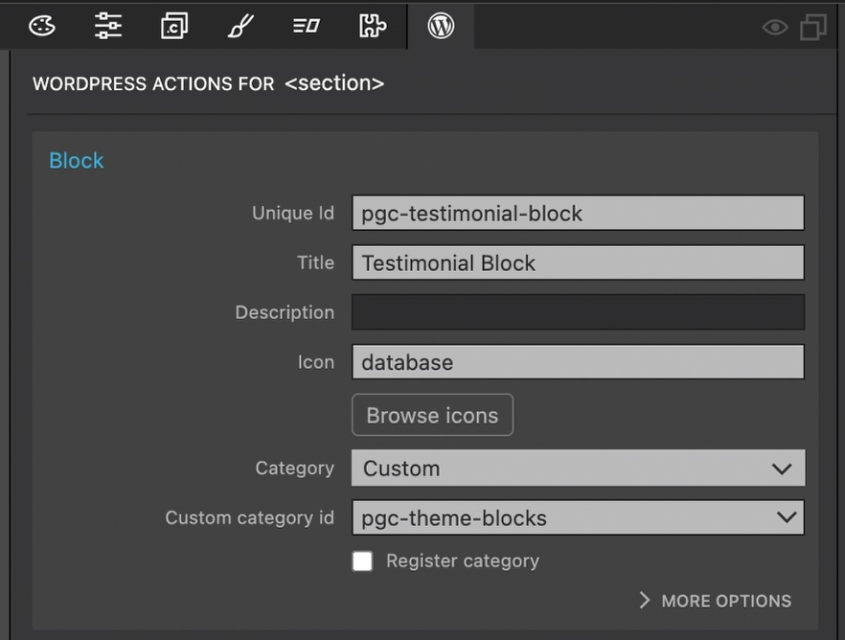Screen dimensions: 845x640
Task: Open the paintbrush Style panel icon
Action: click(x=240, y=26)
